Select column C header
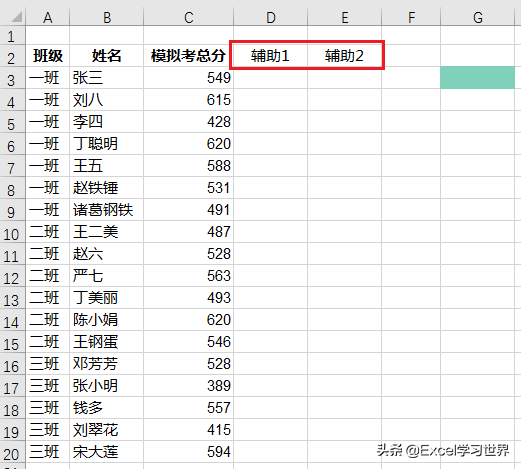 [x=189, y=17]
